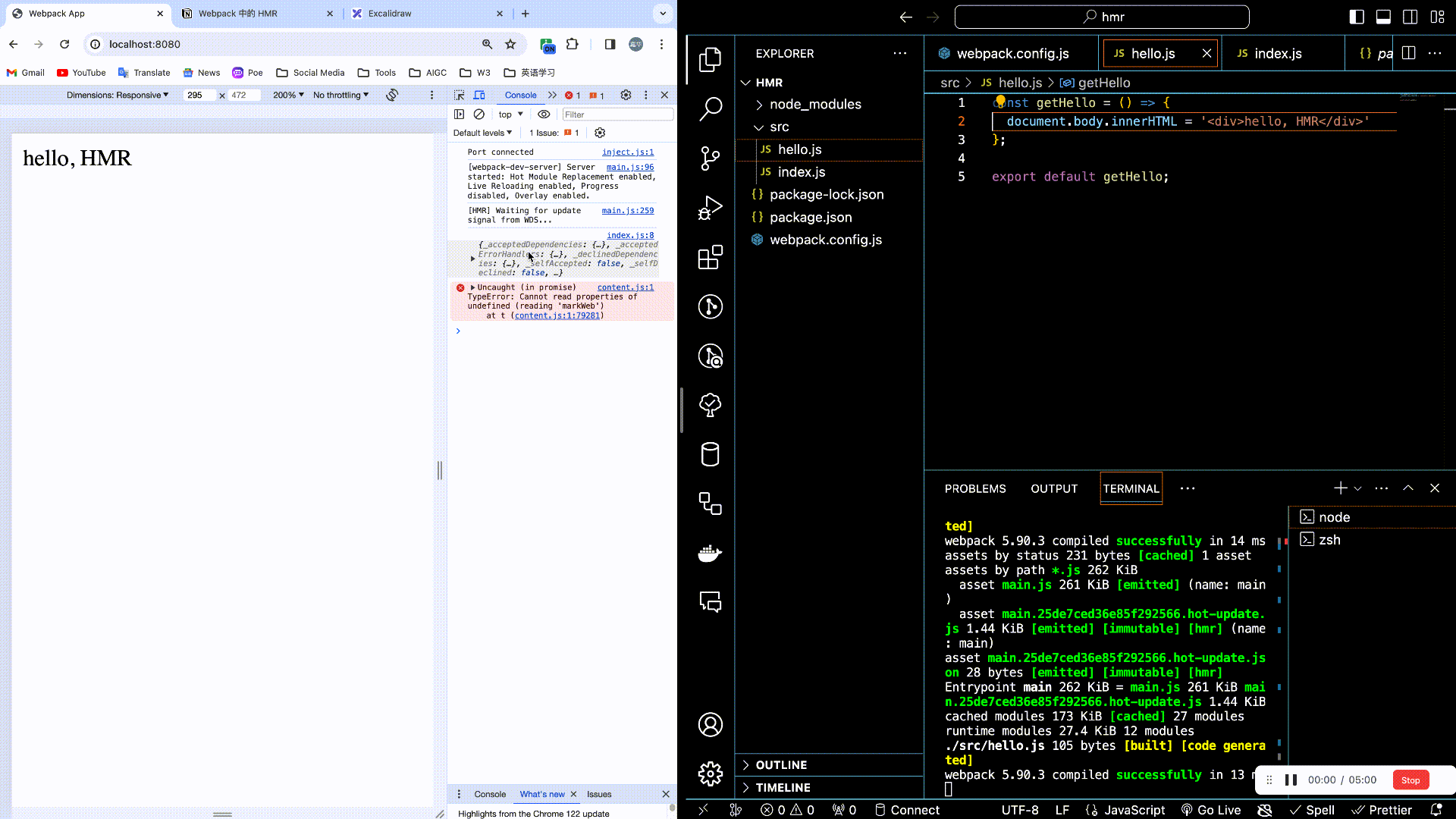Open the Source Control view icon
This screenshot has width=1456, height=819.
coord(710,158)
